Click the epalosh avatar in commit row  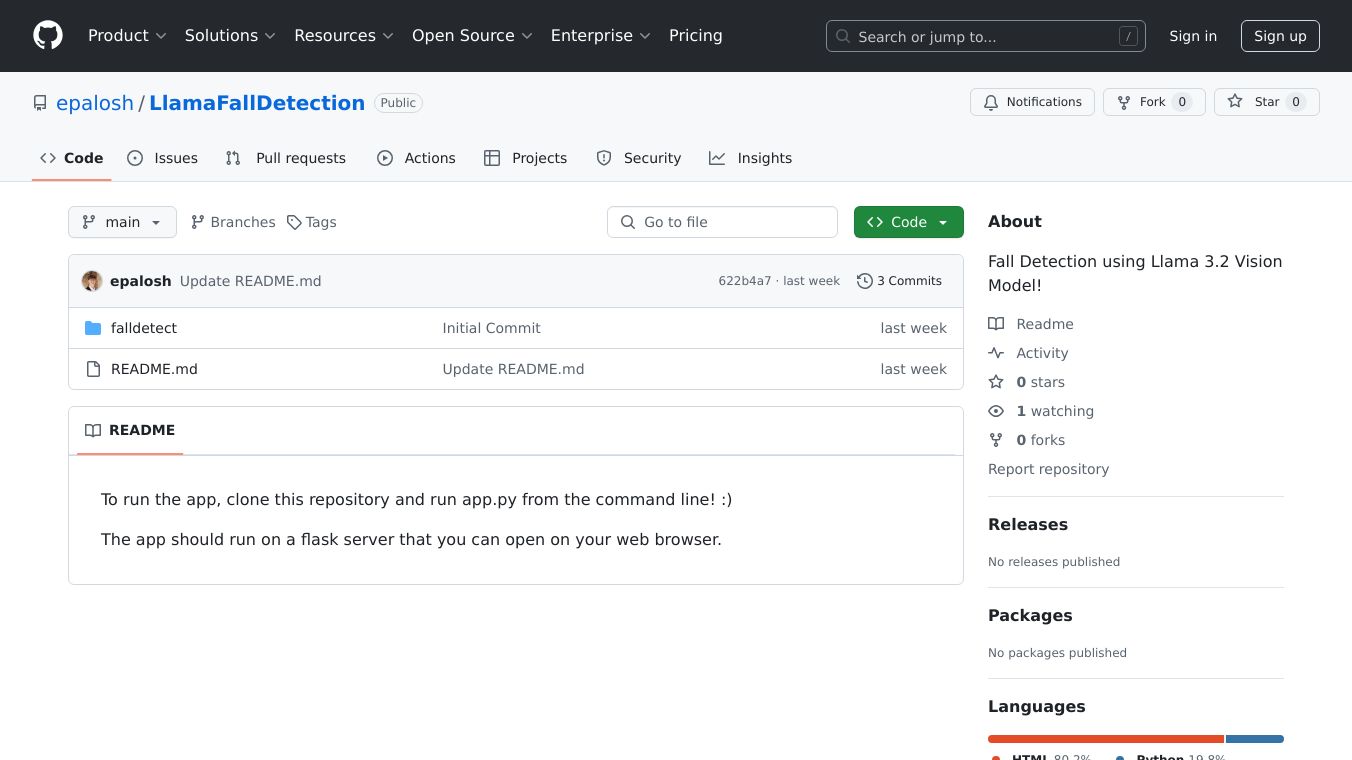[x=92, y=281]
